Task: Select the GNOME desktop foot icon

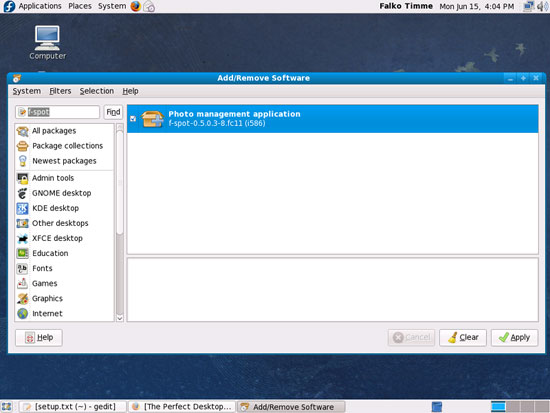Action: point(23,193)
